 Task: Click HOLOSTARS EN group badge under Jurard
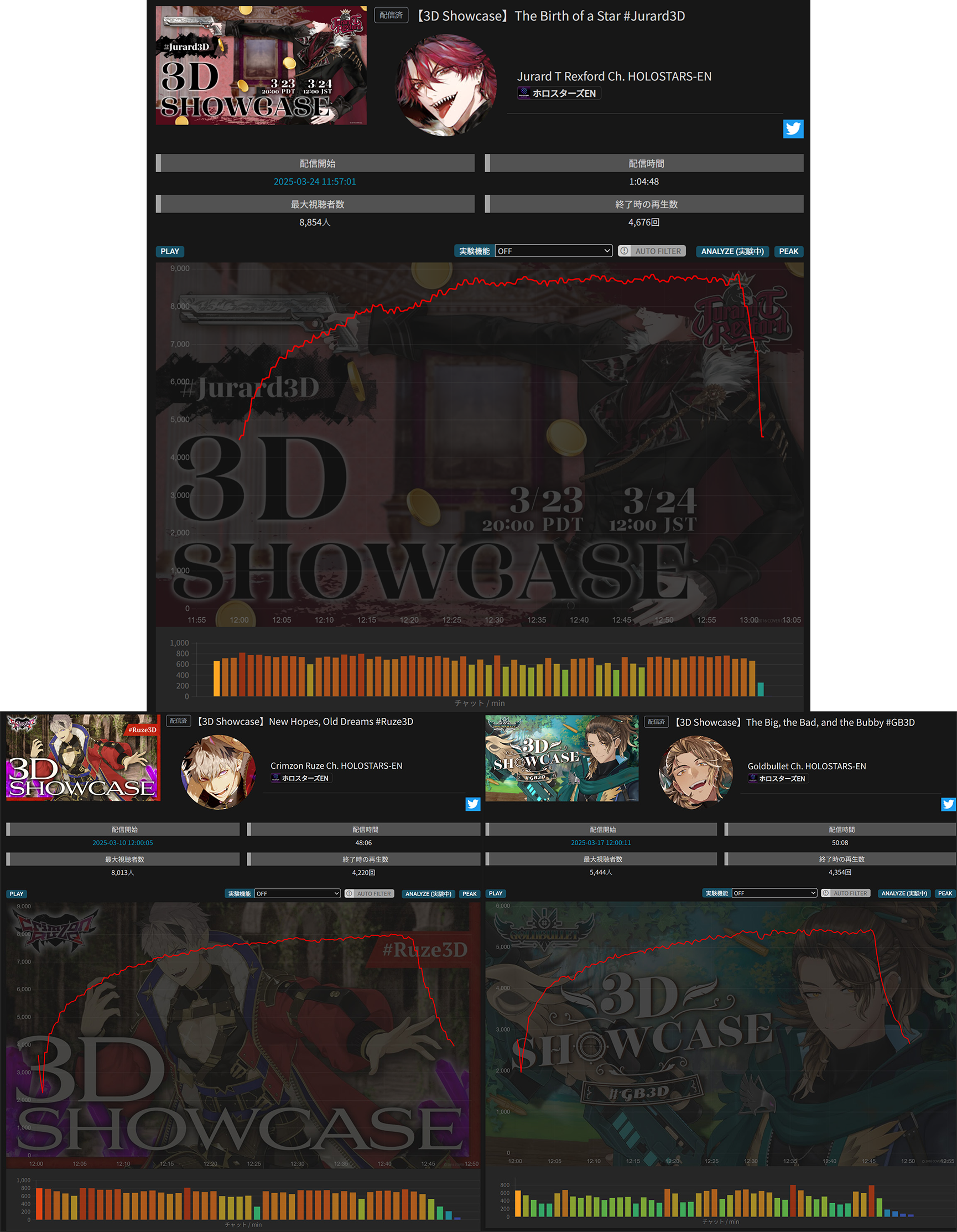(559, 93)
